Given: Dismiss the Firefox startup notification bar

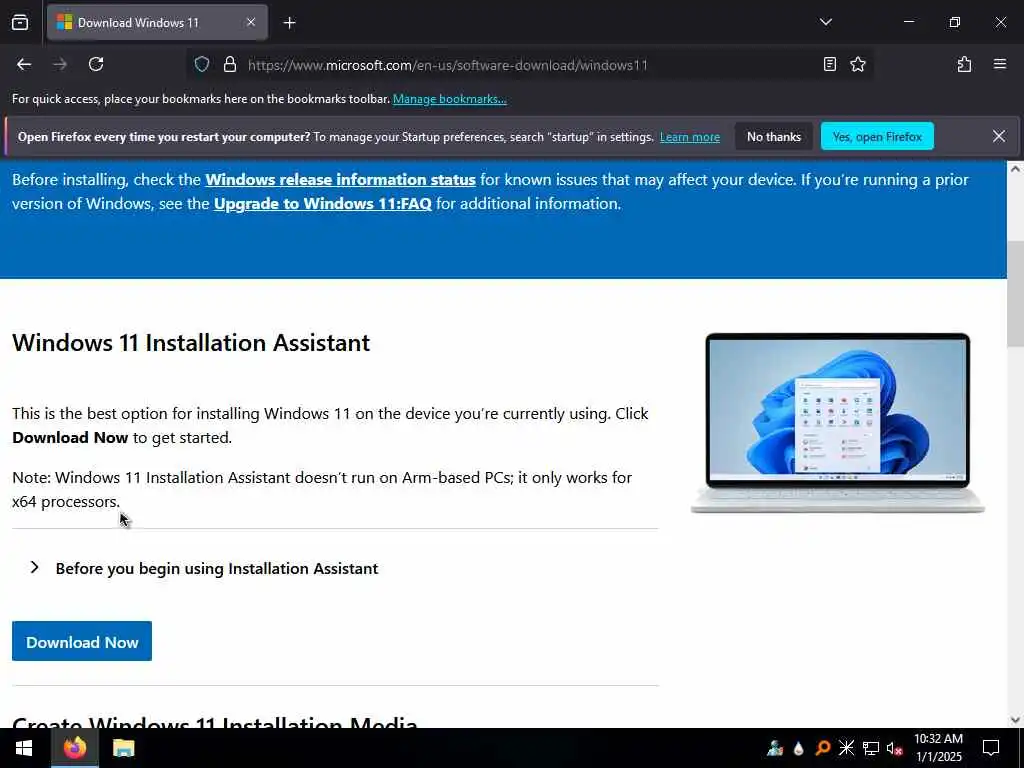Looking at the screenshot, I should click(x=999, y=136).
